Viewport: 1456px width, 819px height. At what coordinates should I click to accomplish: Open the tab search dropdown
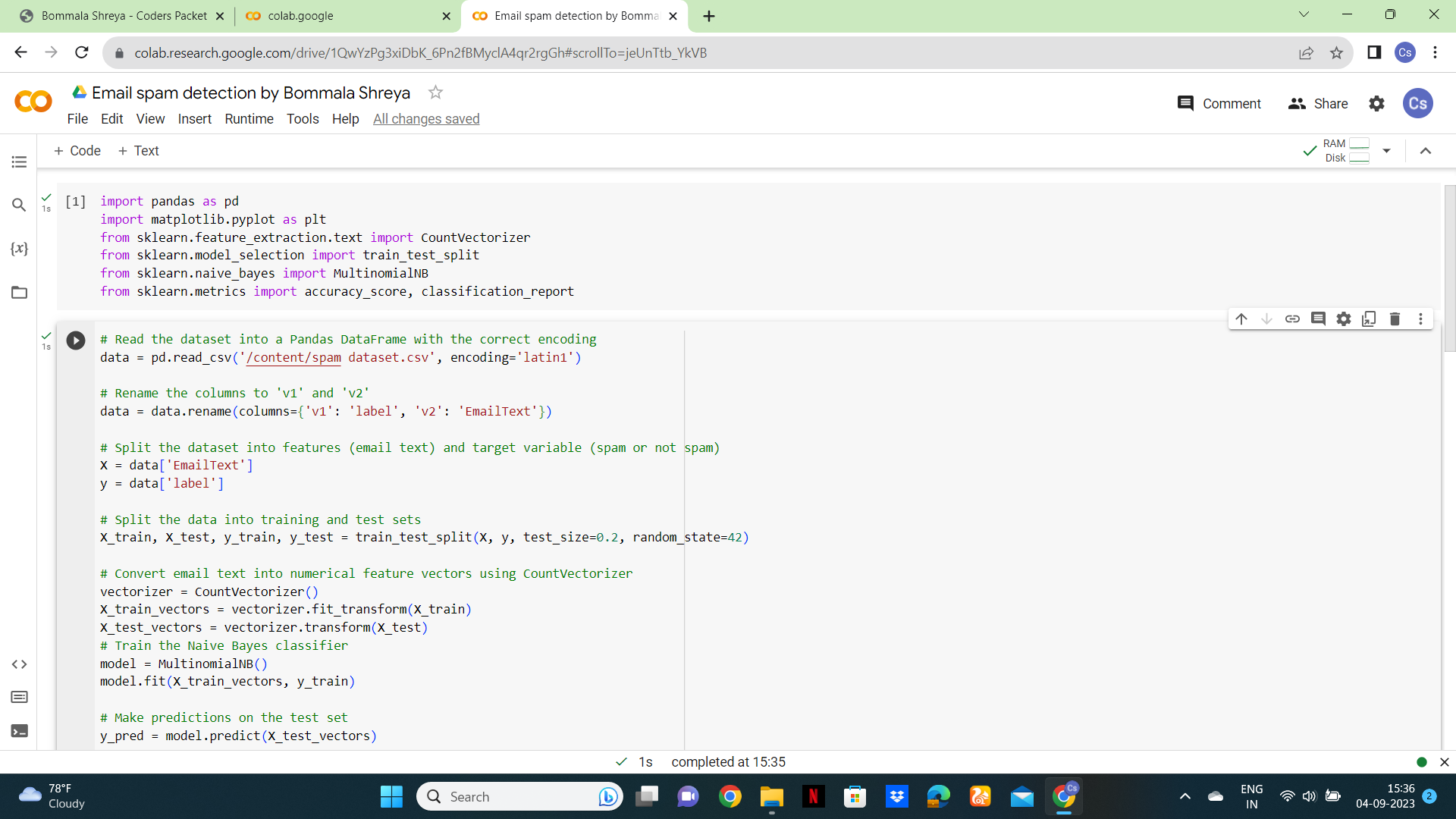tap(1304, 14)
